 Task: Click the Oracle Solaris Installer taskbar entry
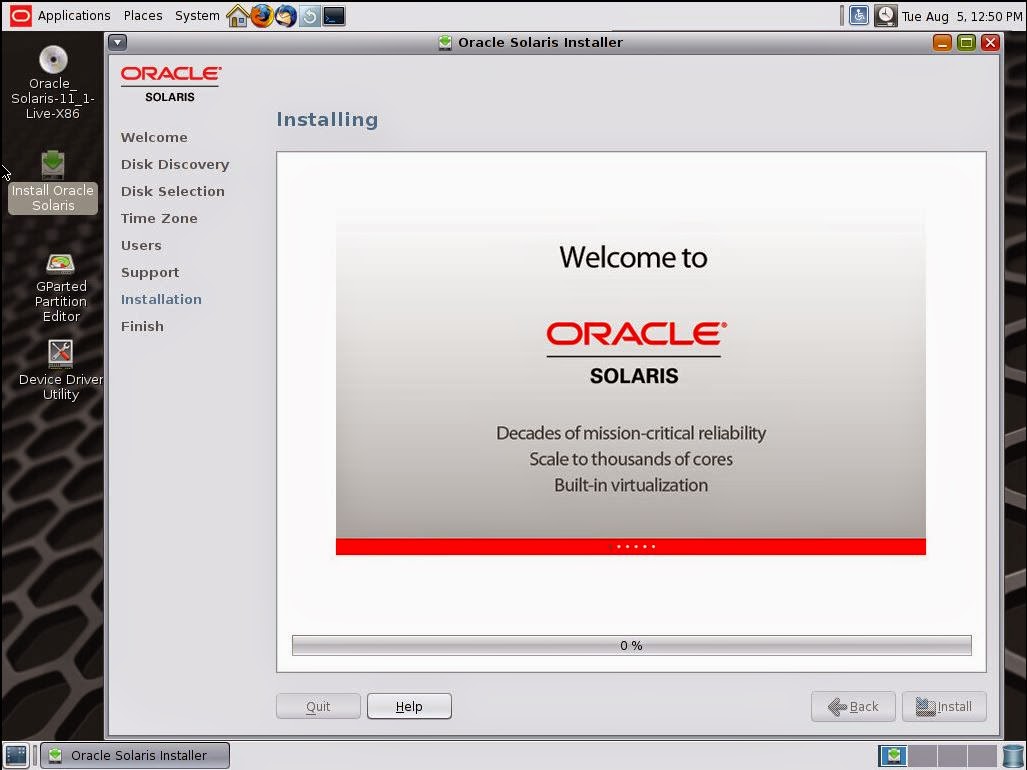coord(133,755)
